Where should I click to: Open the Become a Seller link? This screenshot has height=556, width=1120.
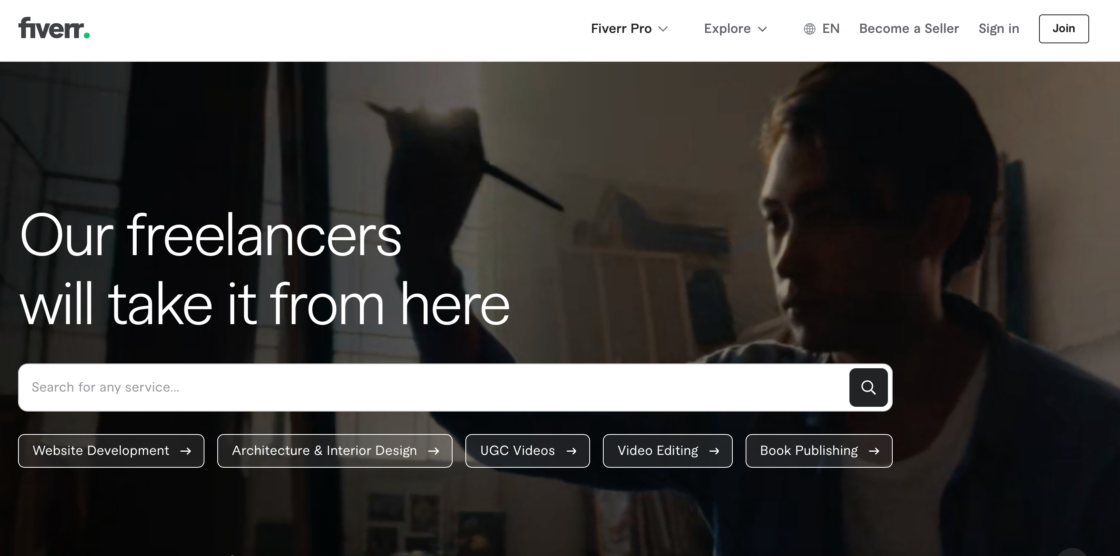pyautogui.click(x=909, y=29)
